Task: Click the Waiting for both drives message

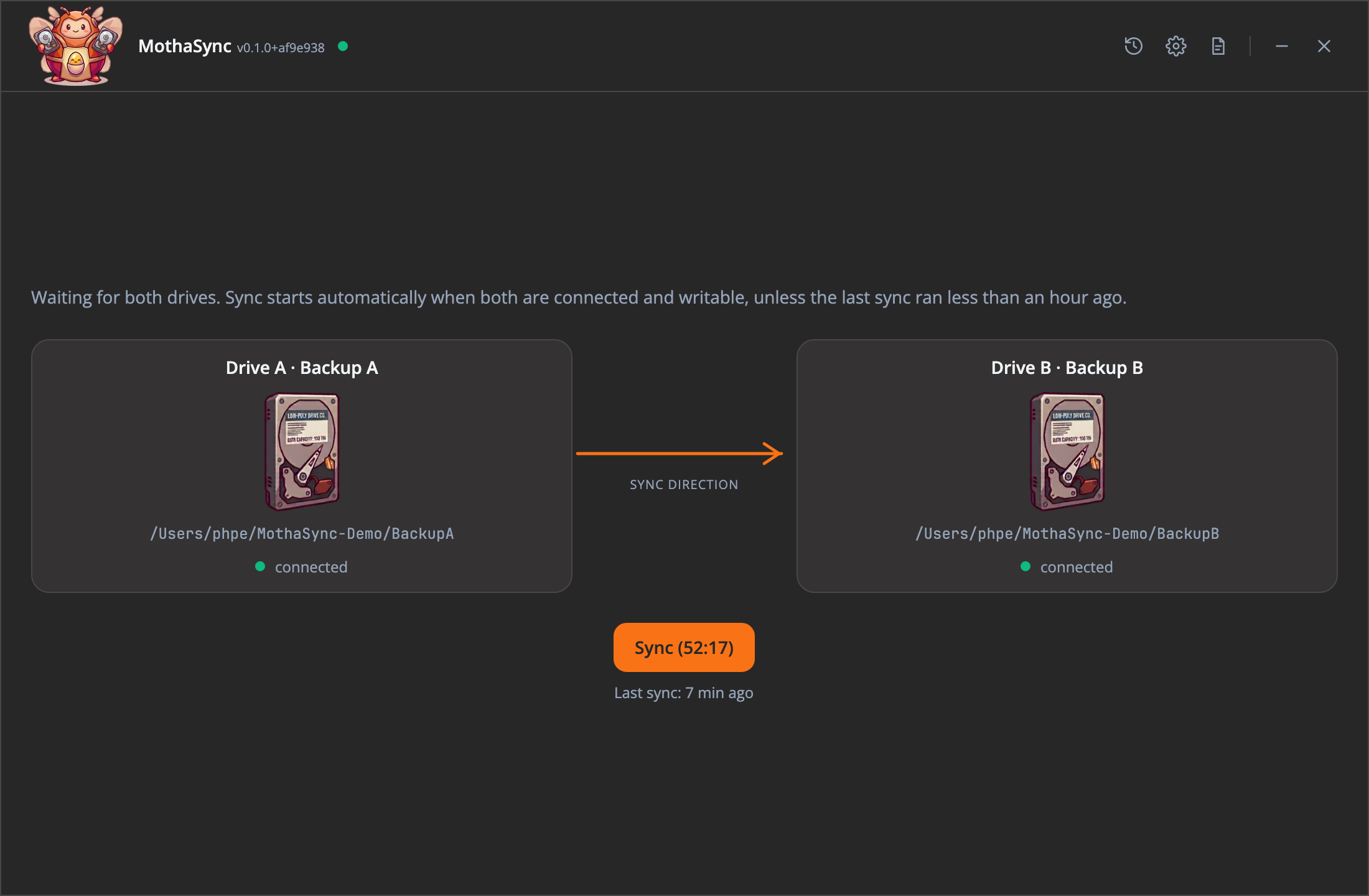Action: 579,297
